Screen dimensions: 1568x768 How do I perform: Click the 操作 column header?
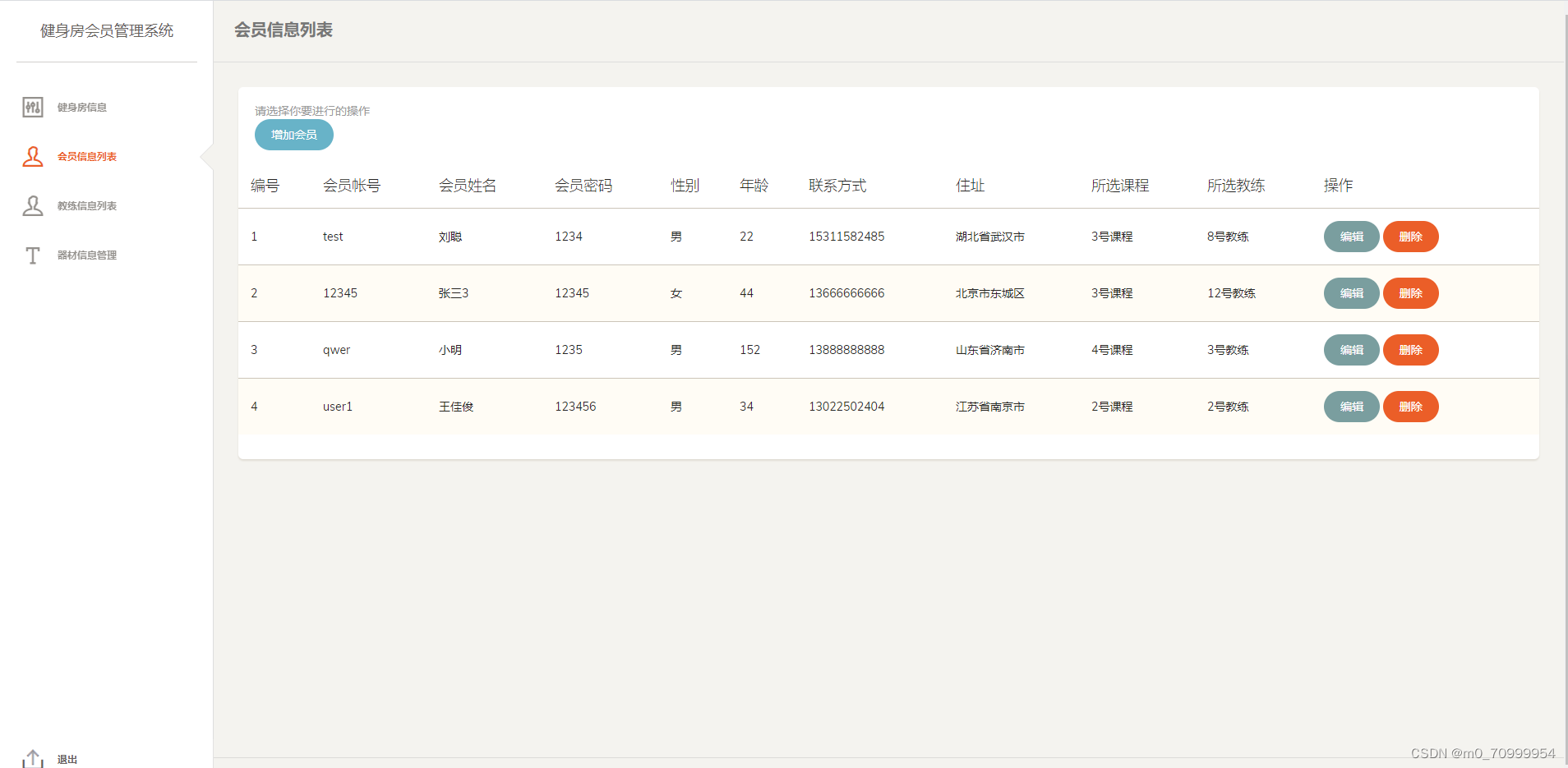1338,186
